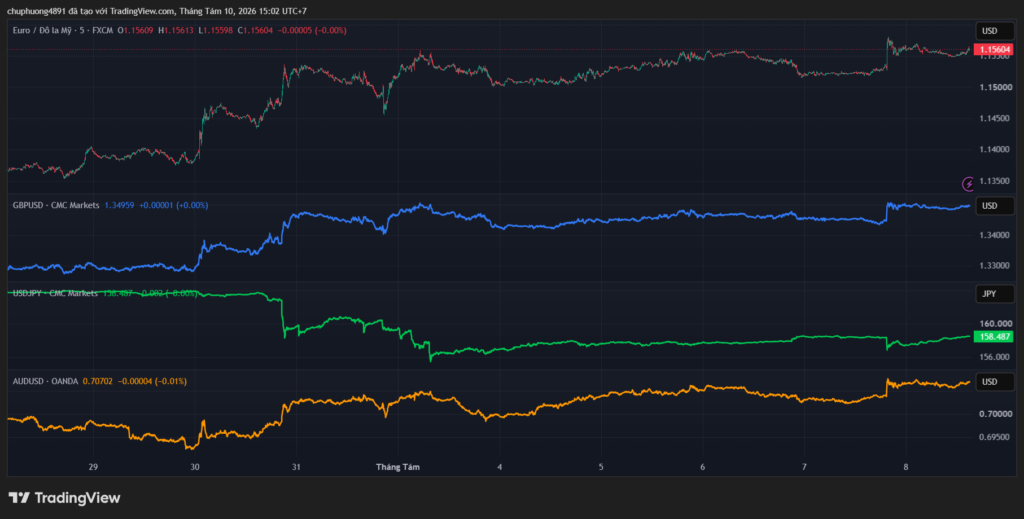This screenshot has width=1024, height=519.
Task: Open USD currency selector in GBPUSD pane
Action: [x=995, y=206]
